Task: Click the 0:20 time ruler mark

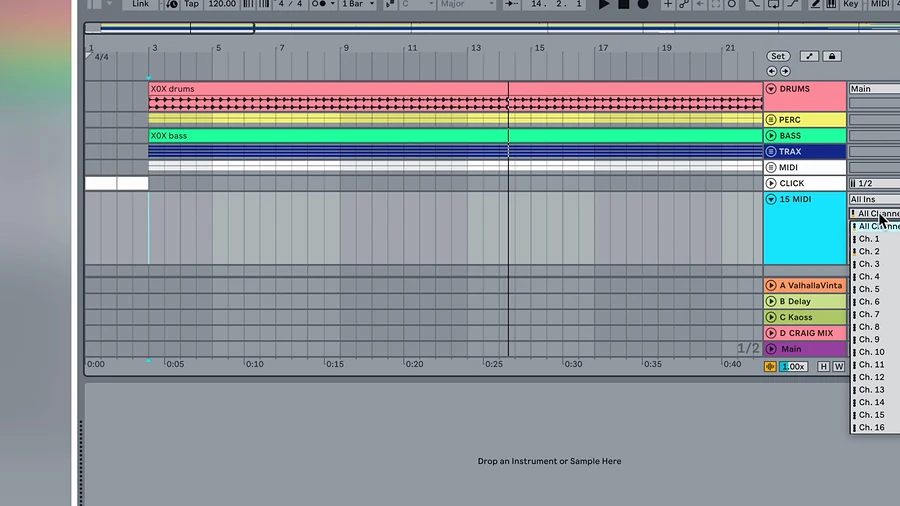Action: click(414, 364)
